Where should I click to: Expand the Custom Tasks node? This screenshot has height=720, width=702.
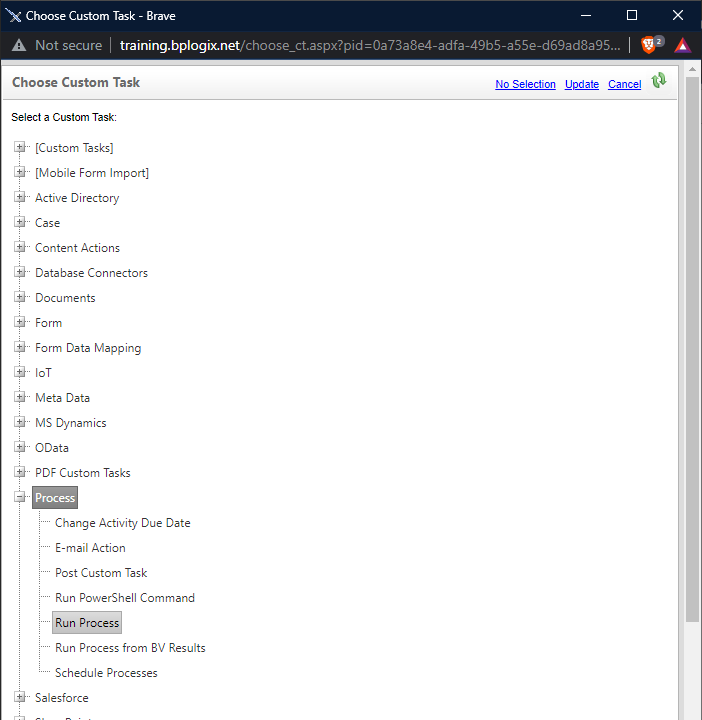(x=19, y=147)
